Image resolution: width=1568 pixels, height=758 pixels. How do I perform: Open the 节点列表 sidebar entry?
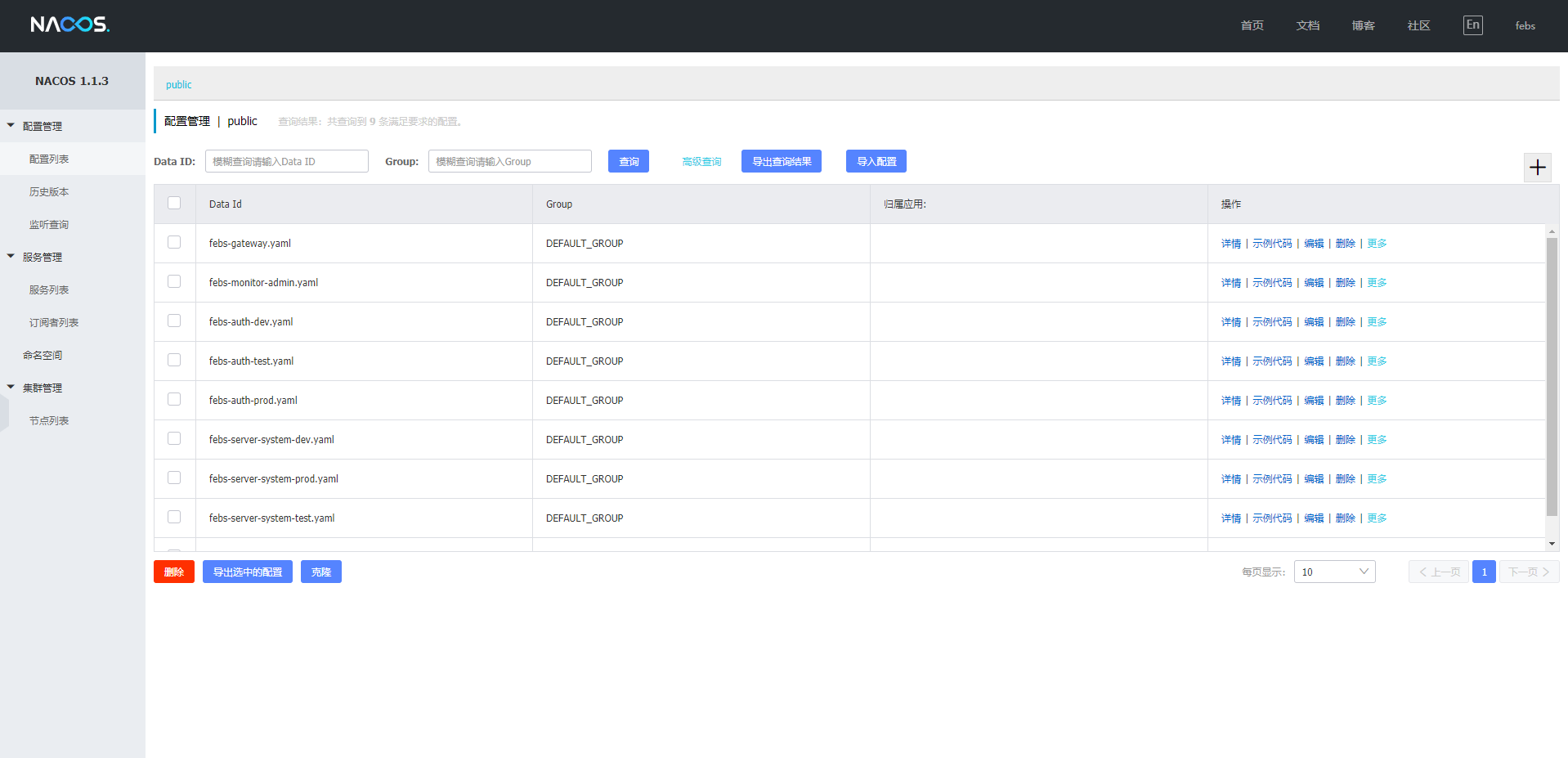(48, 419)
